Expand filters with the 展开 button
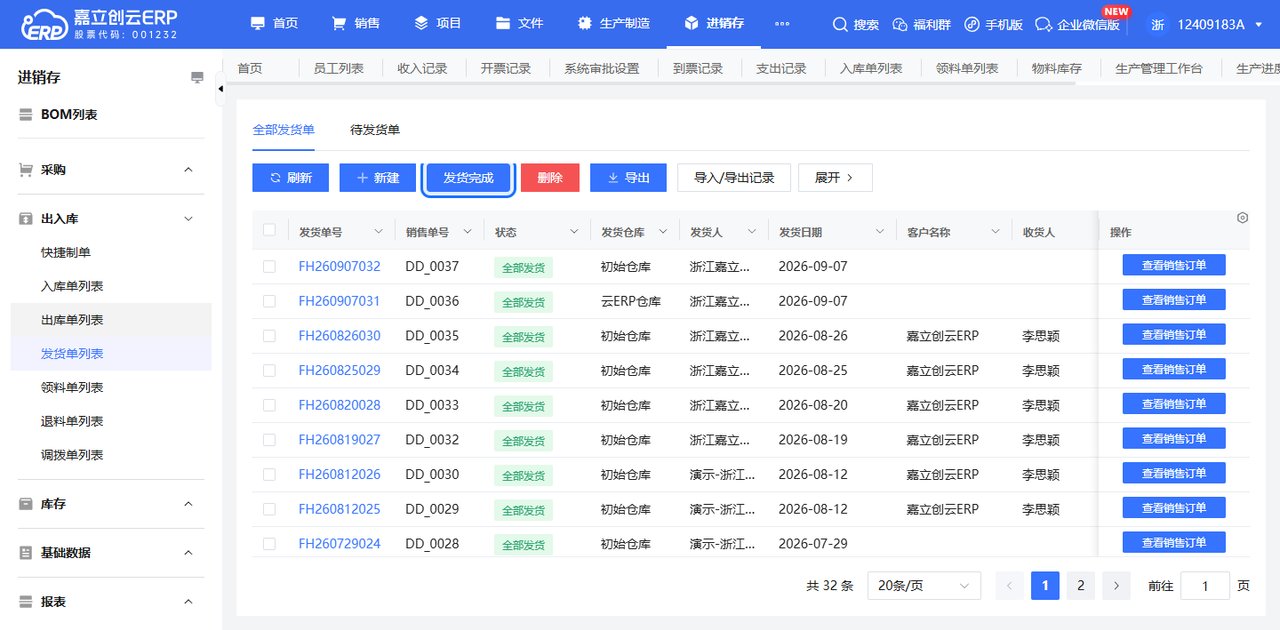 pos(835,178)
